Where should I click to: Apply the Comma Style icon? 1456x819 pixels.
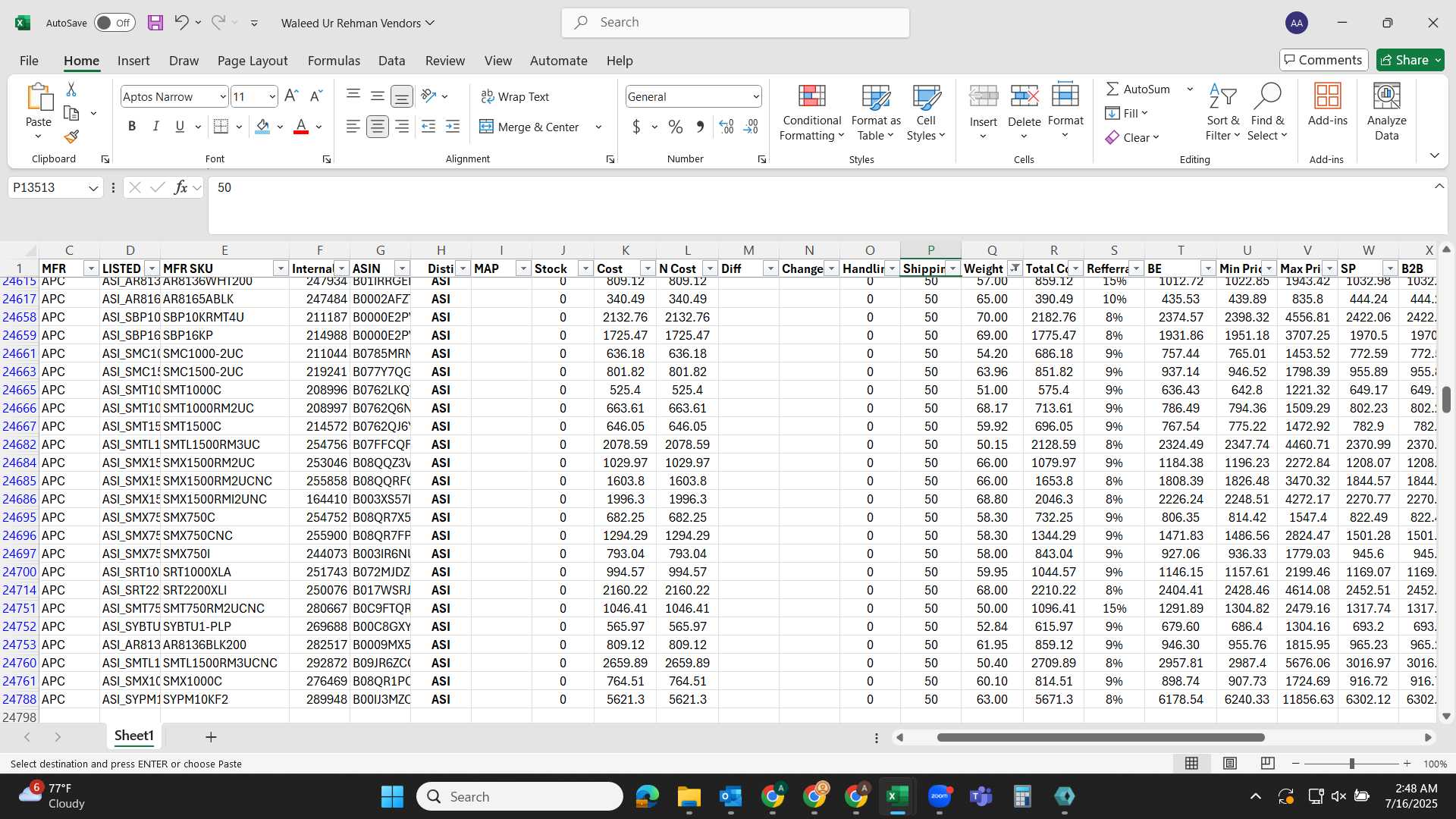[x=700, y=127]
